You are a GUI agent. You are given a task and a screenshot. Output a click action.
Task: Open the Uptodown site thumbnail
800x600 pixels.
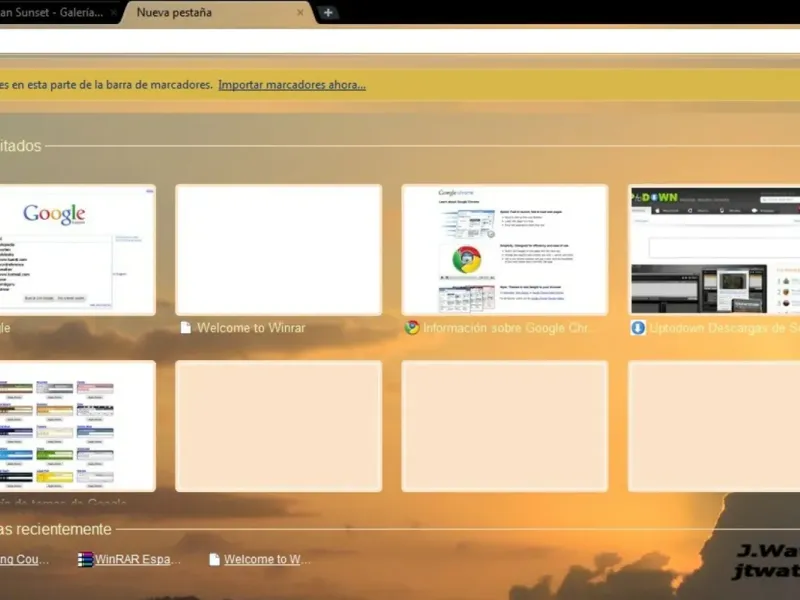(714, 249)
